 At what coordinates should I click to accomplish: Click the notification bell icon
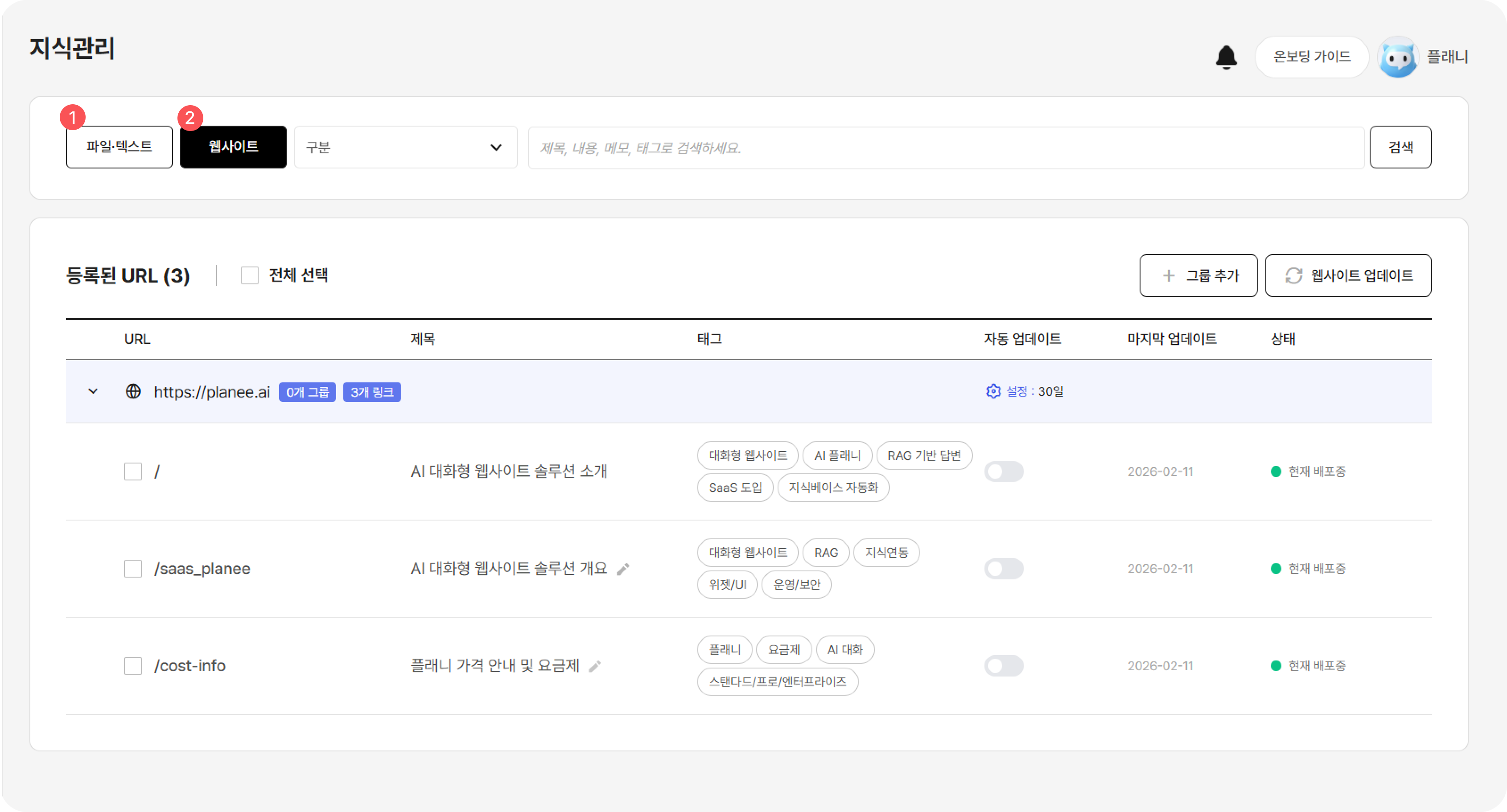1226,57
